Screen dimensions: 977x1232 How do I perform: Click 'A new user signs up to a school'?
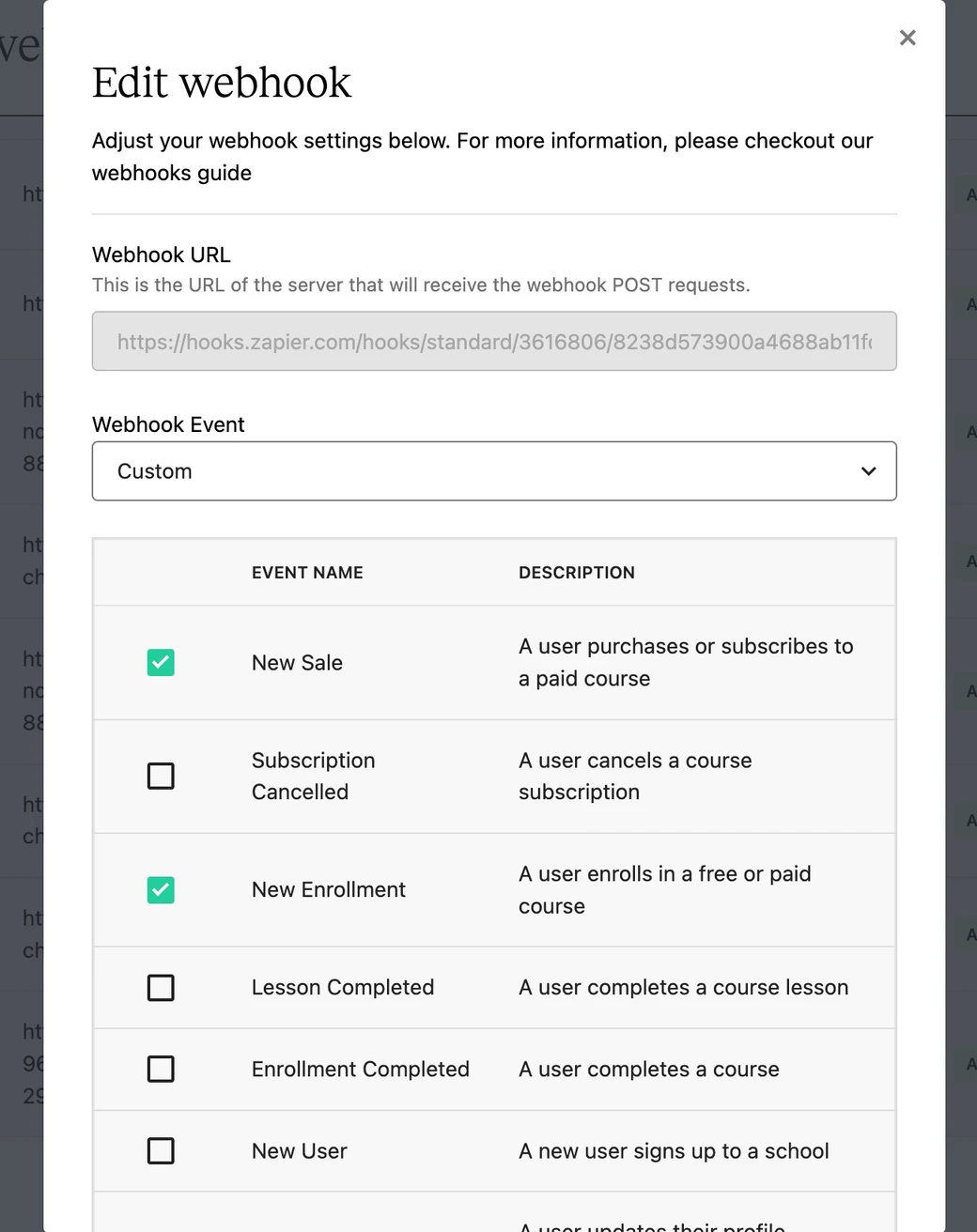[674, 1151]
